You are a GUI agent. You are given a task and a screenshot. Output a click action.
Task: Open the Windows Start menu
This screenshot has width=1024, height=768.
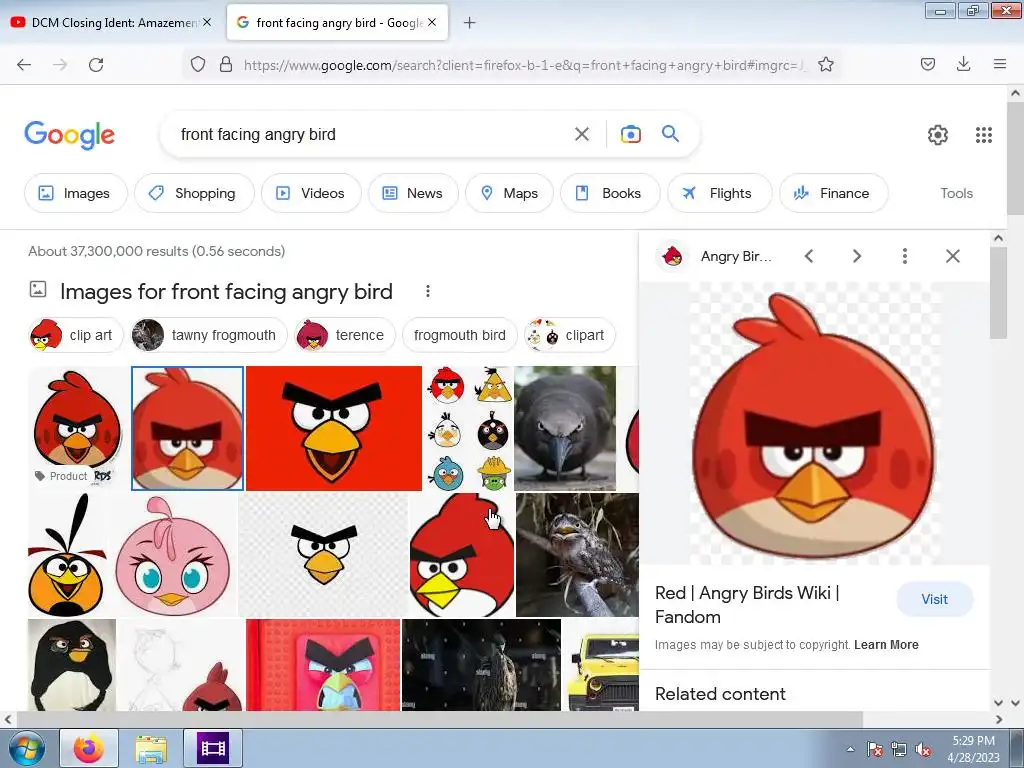click(x=25, y=748)
